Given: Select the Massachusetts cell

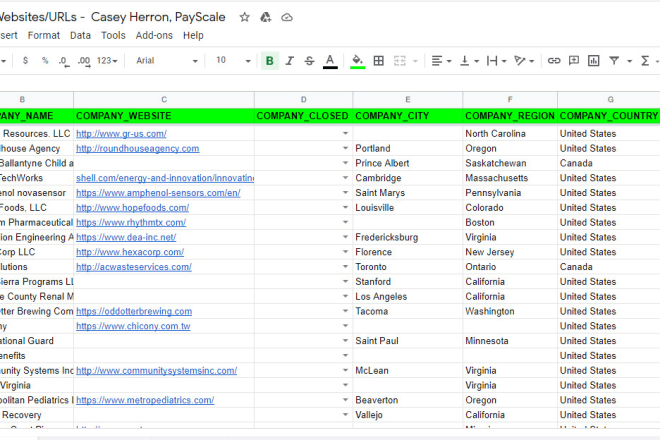Looking at the screenshot, I should pyautogui.click(x=510, y=178).
